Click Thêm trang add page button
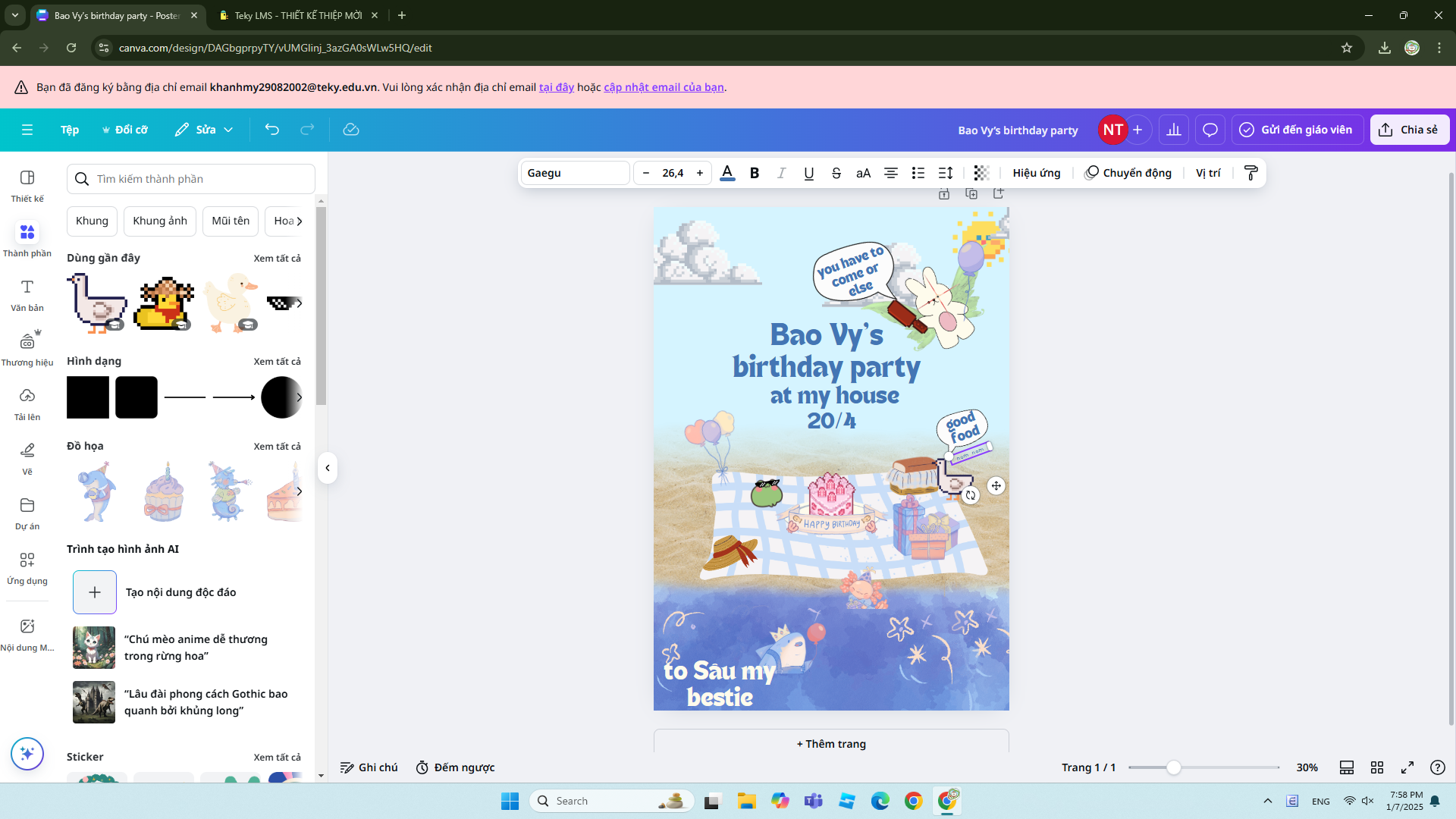Image resolution: width=1456 pixels, height=819 pixels. 831,744
